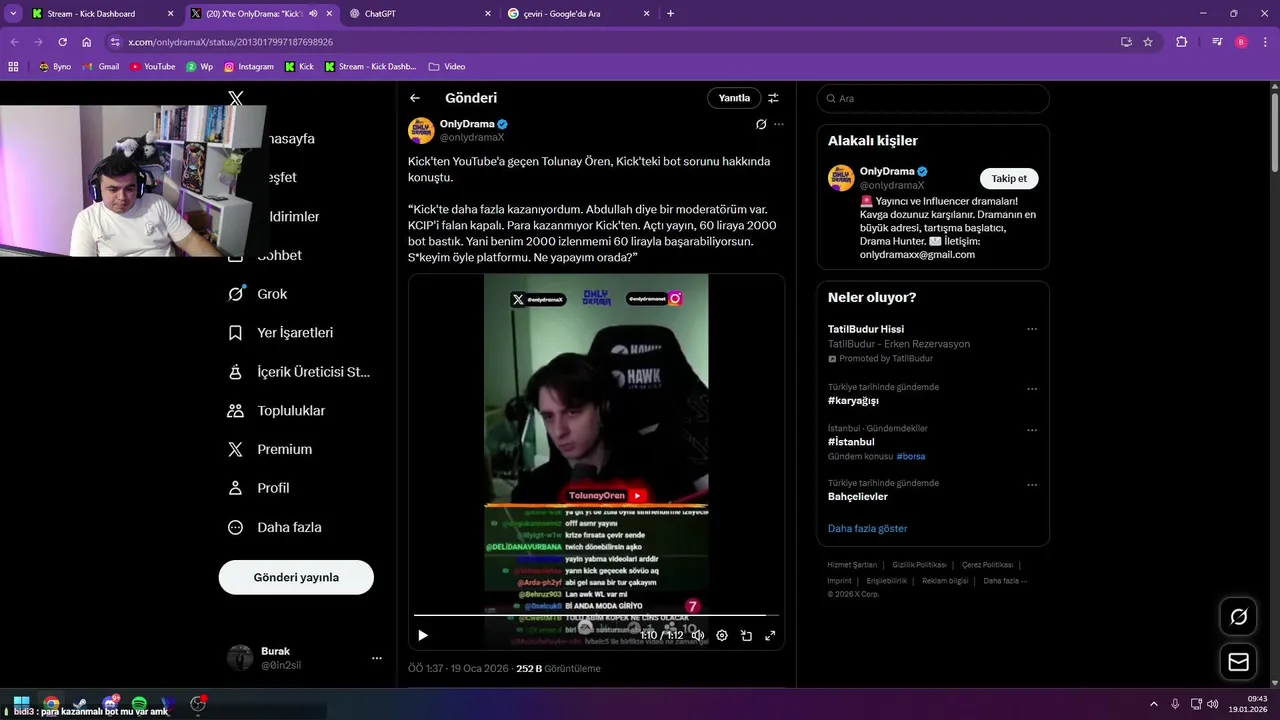Open Profil from the sidebar

(x=259, y=488)
